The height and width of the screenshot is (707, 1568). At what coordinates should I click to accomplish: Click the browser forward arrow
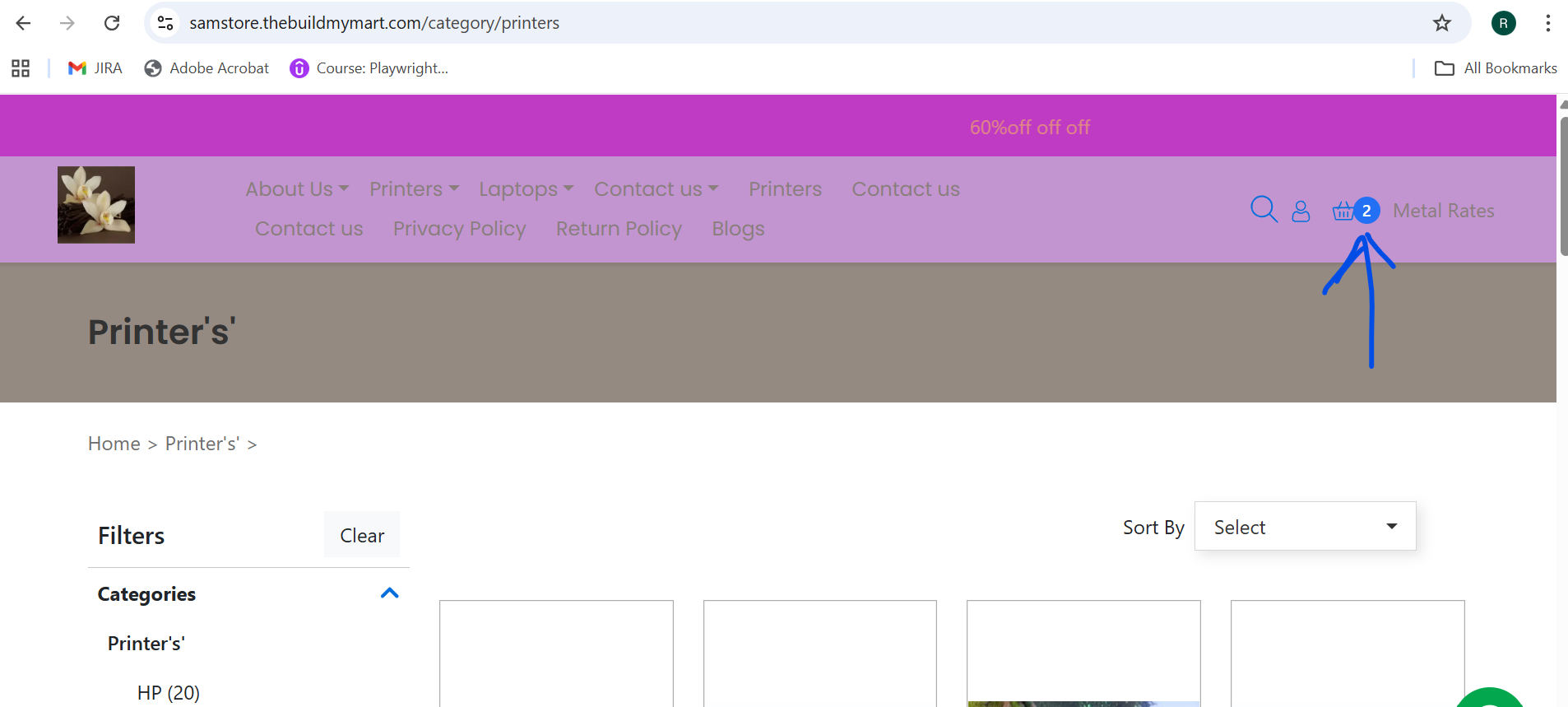point(67,23)
